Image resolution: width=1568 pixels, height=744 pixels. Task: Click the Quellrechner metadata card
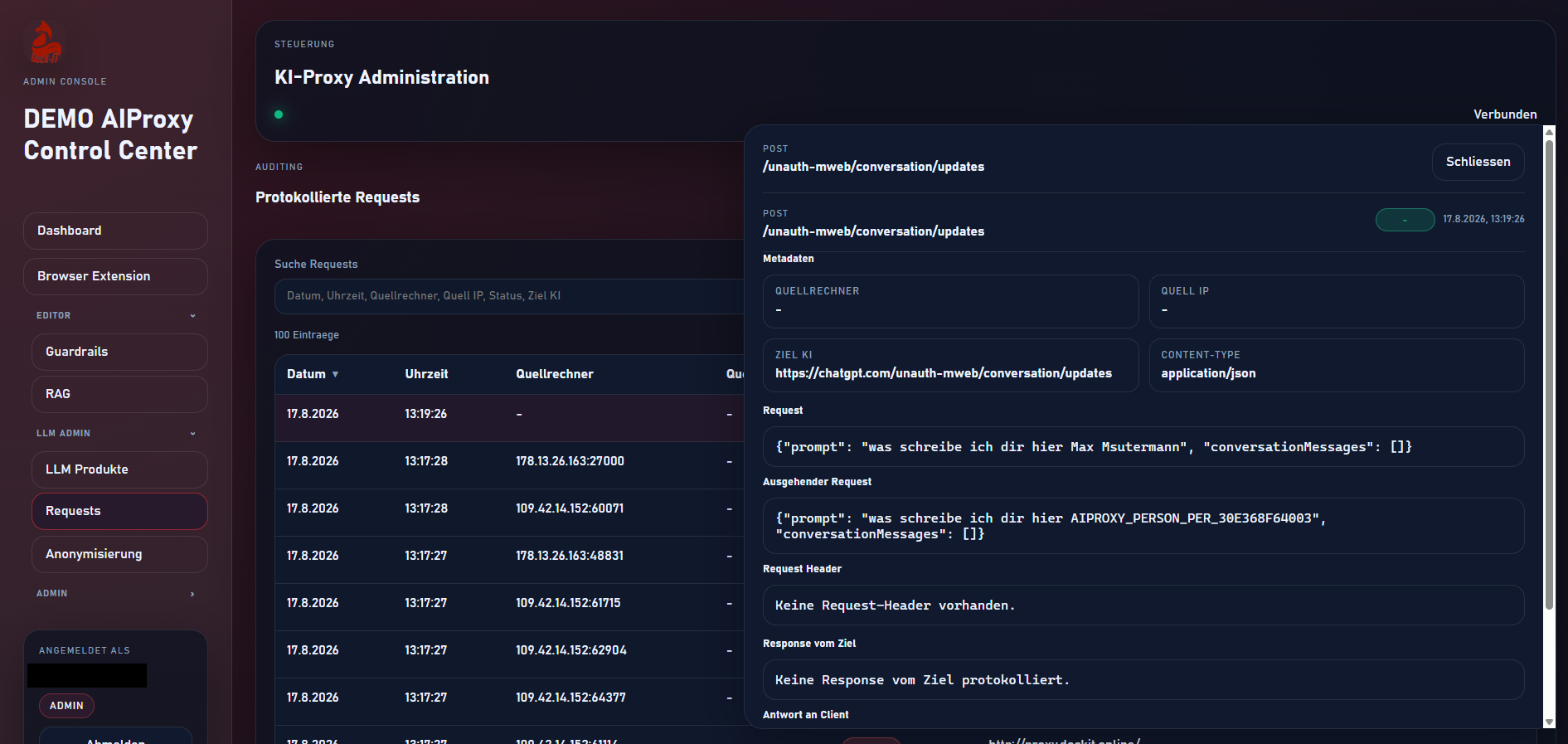click(x=950, y=301)
